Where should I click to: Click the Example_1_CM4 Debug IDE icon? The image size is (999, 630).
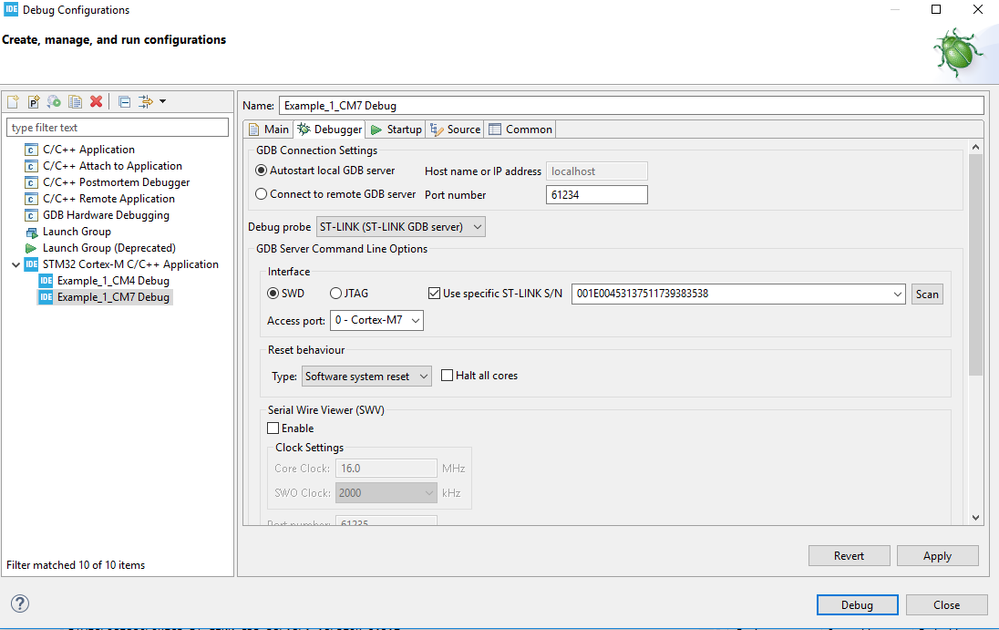point(46,281)
